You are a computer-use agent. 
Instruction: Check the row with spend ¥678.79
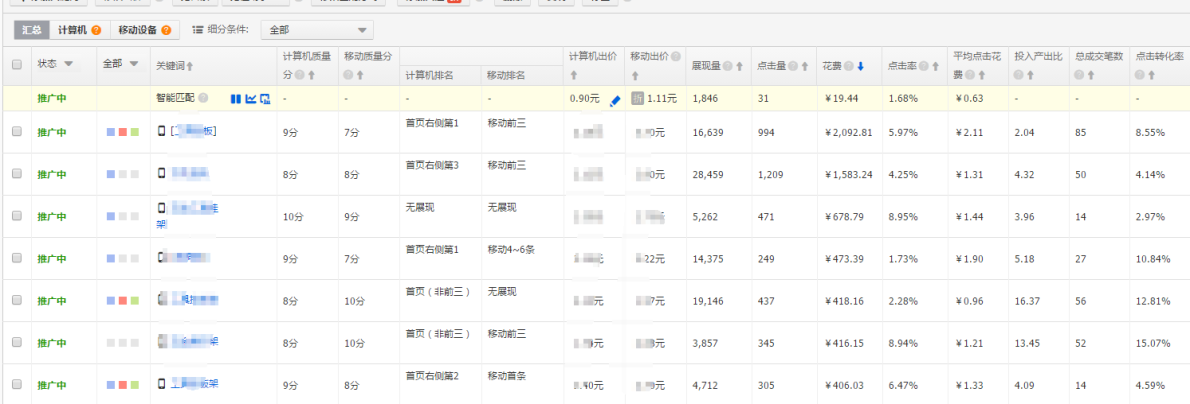tap(17, 216)
